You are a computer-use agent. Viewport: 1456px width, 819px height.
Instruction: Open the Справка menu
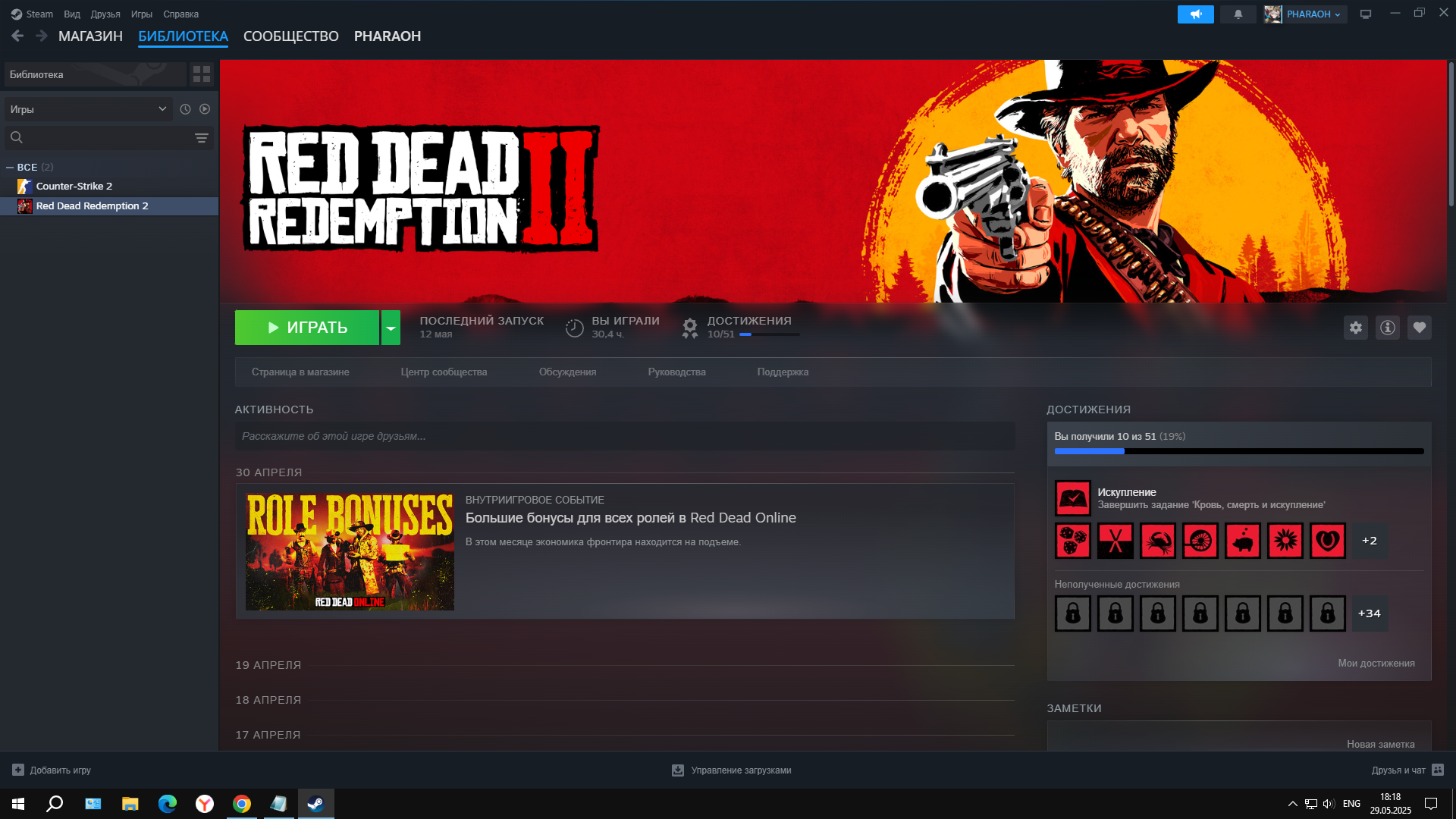180,14
